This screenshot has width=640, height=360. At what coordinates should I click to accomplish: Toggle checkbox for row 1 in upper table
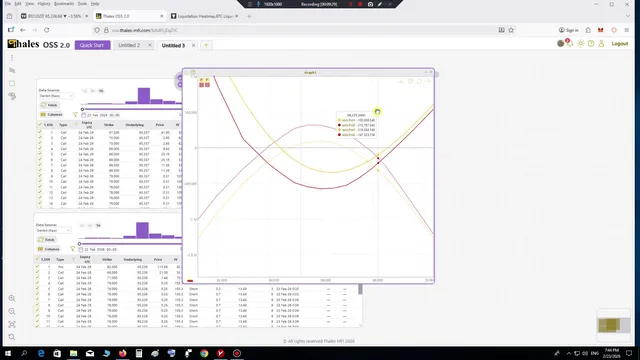point(40,133)
